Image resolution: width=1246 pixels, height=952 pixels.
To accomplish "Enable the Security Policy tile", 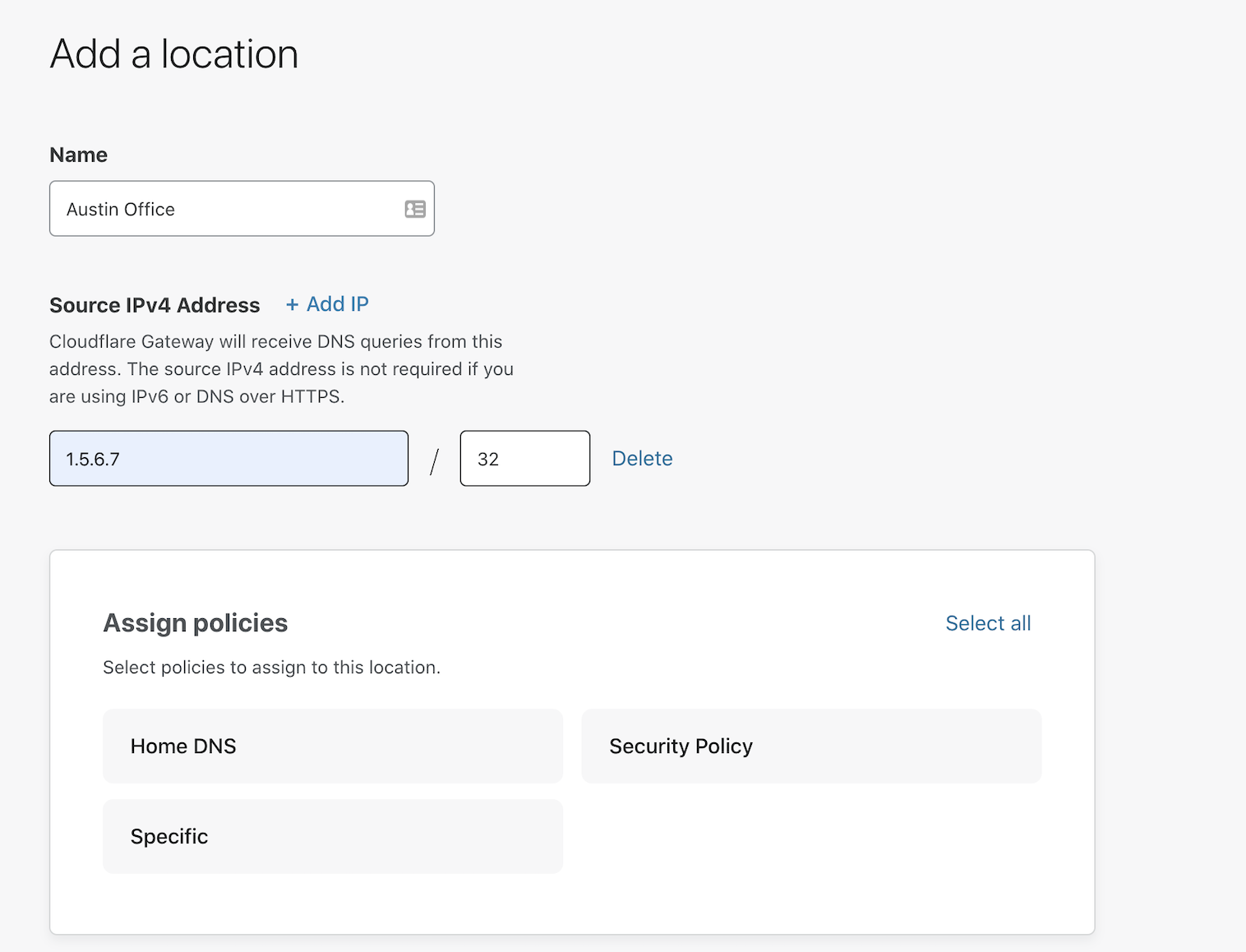I will [810, 746].
